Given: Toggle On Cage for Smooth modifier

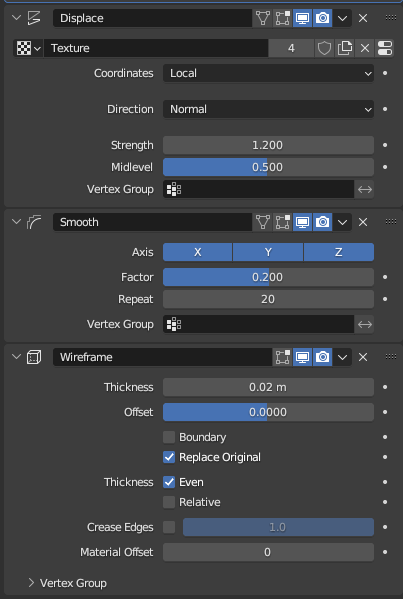Looking at the screenshot, I should tap(263, 222).
